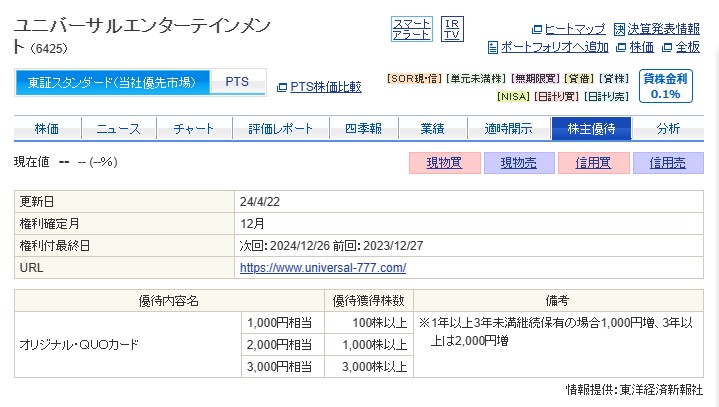
Task: Click the NISA tag
Action: pos(514,97)
